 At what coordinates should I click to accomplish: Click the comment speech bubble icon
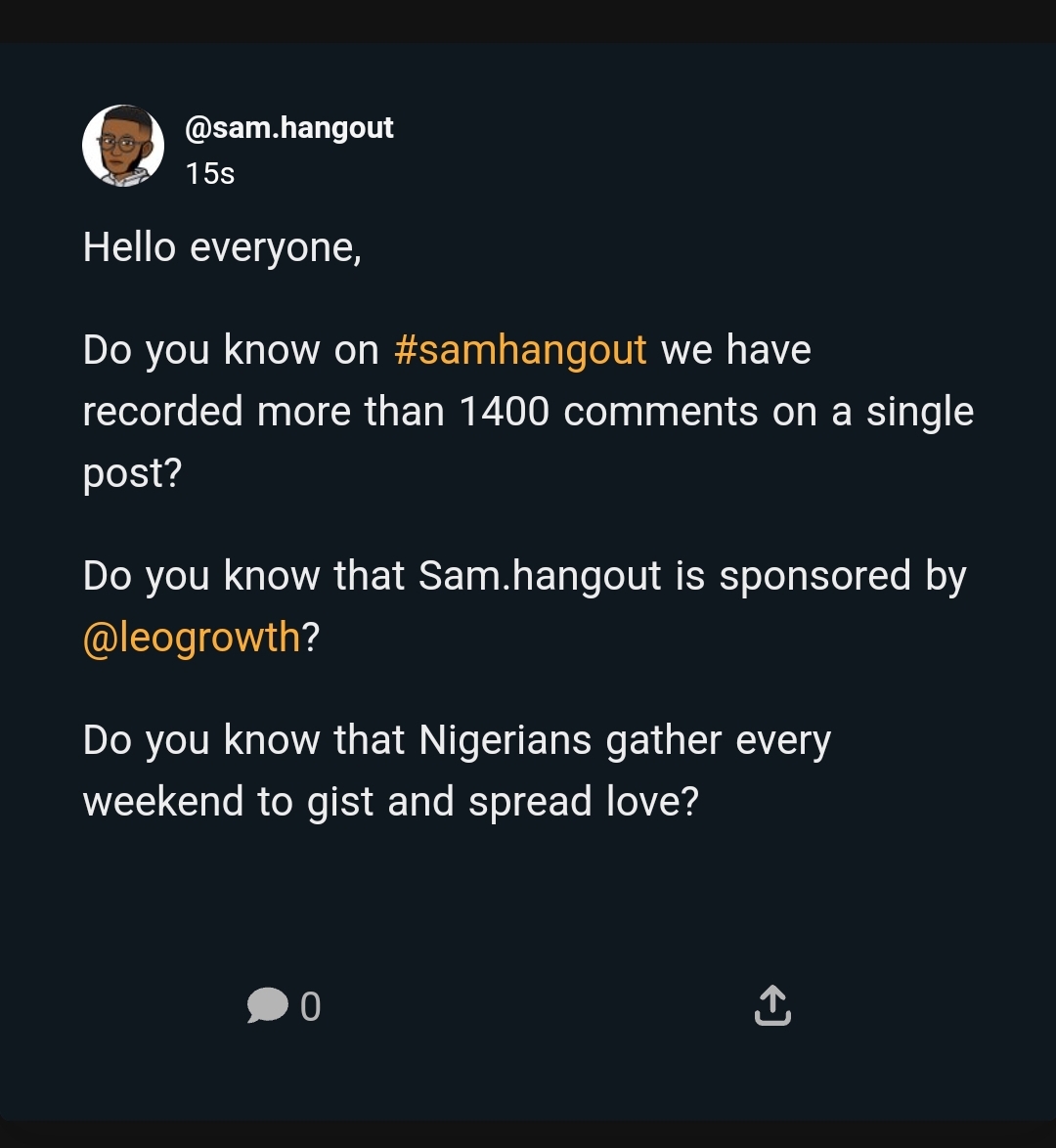[x=267, y=1005]
